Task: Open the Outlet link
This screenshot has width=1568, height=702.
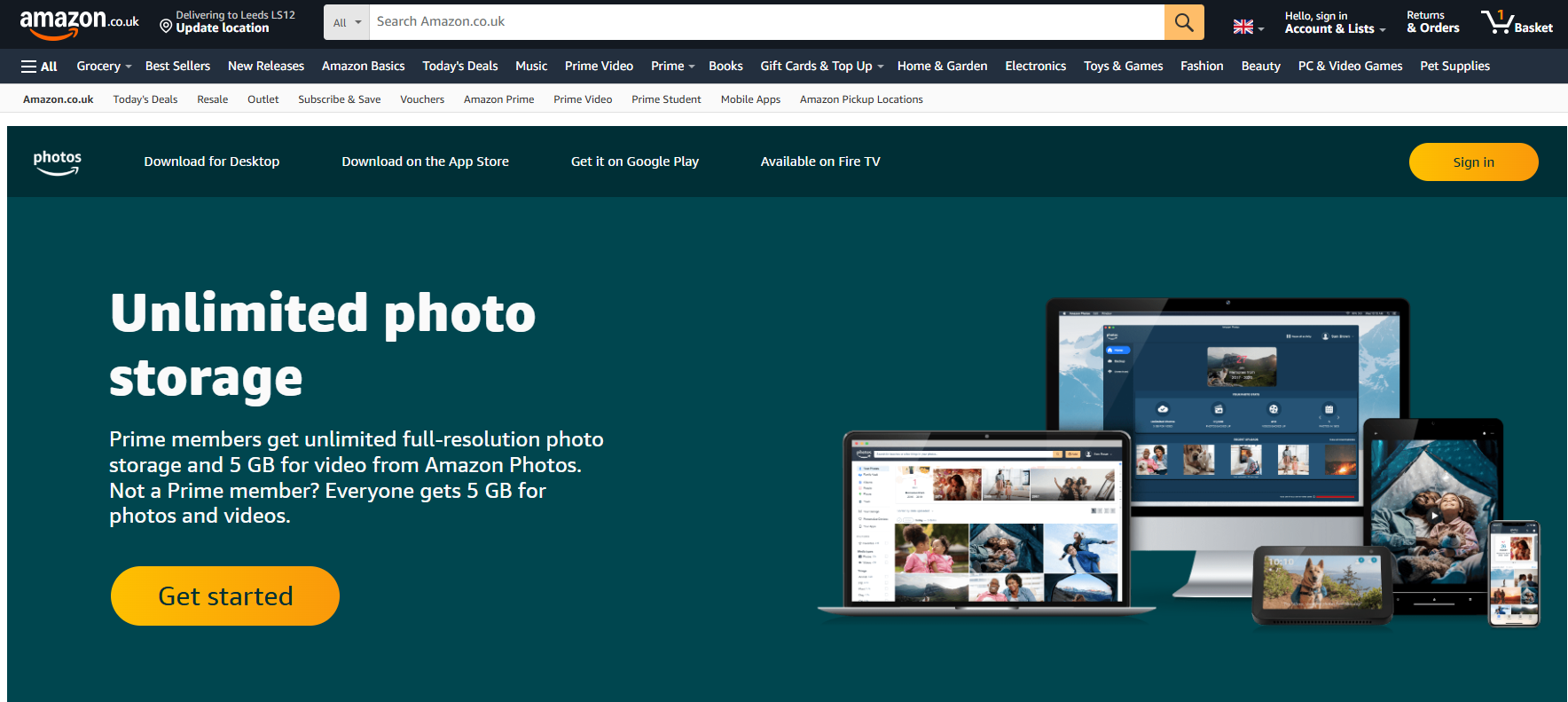Action: coord(263,99)
